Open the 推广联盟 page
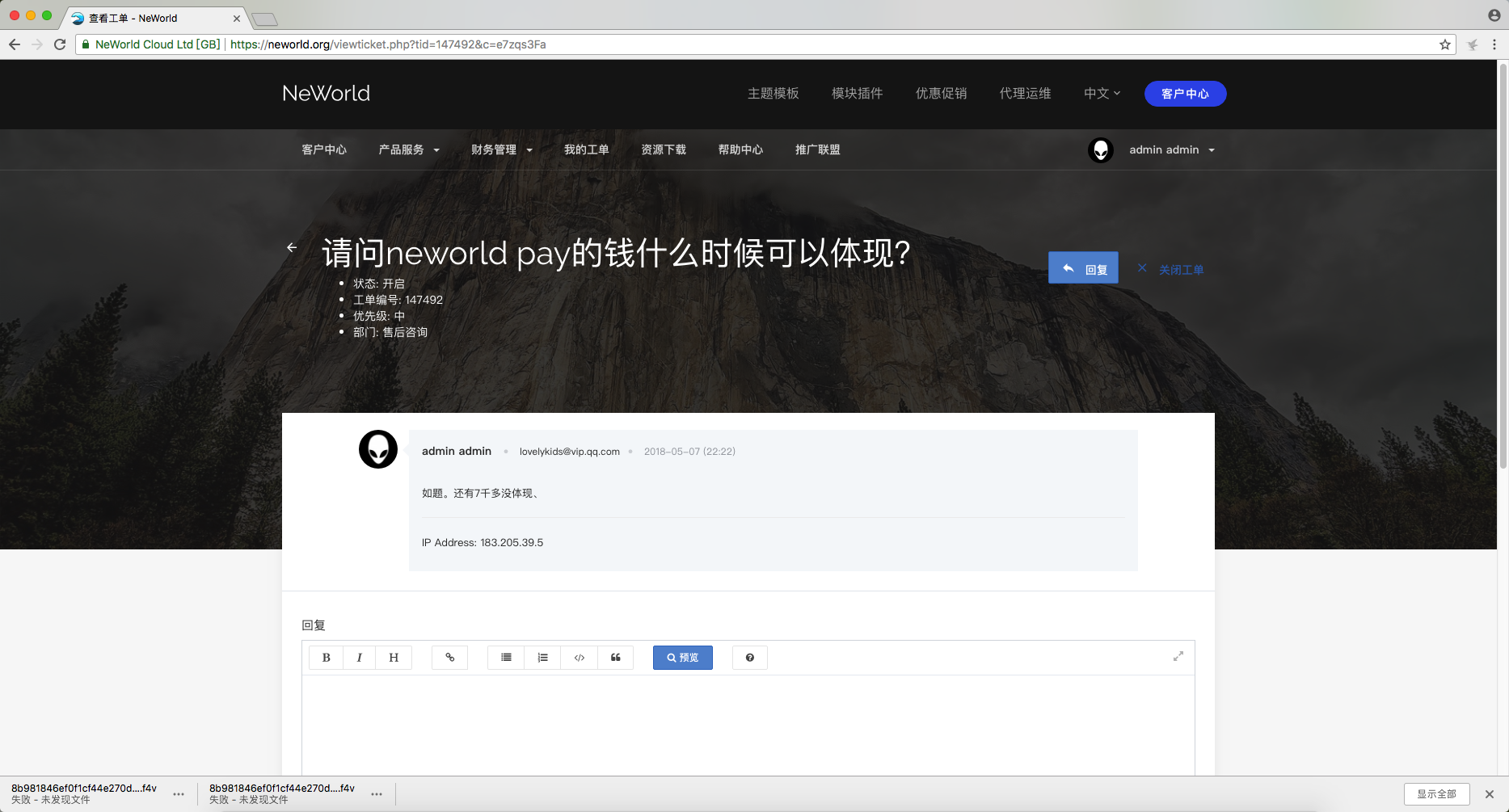This screenshot has width=1509, height=812. point(818,150)
